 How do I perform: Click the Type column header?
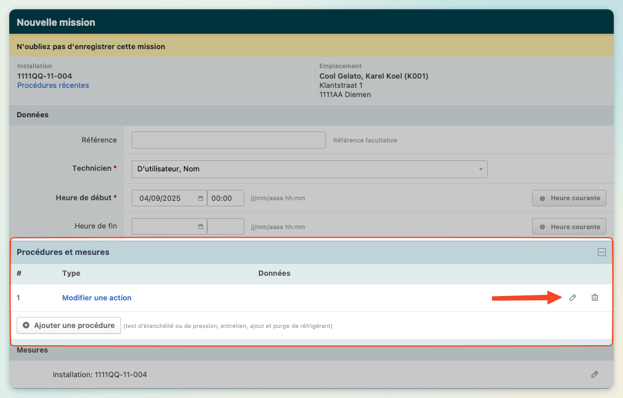(71, 273)
